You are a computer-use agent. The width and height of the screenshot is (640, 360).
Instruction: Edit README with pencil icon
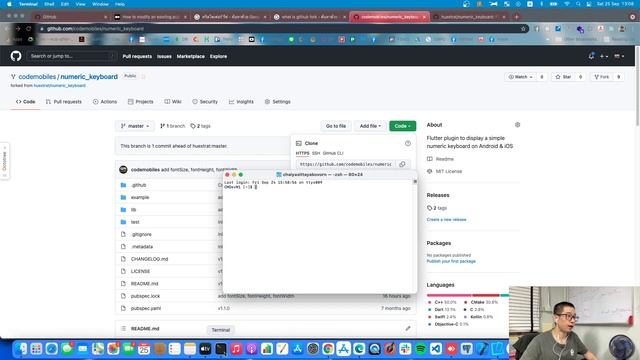coord(408,328)
